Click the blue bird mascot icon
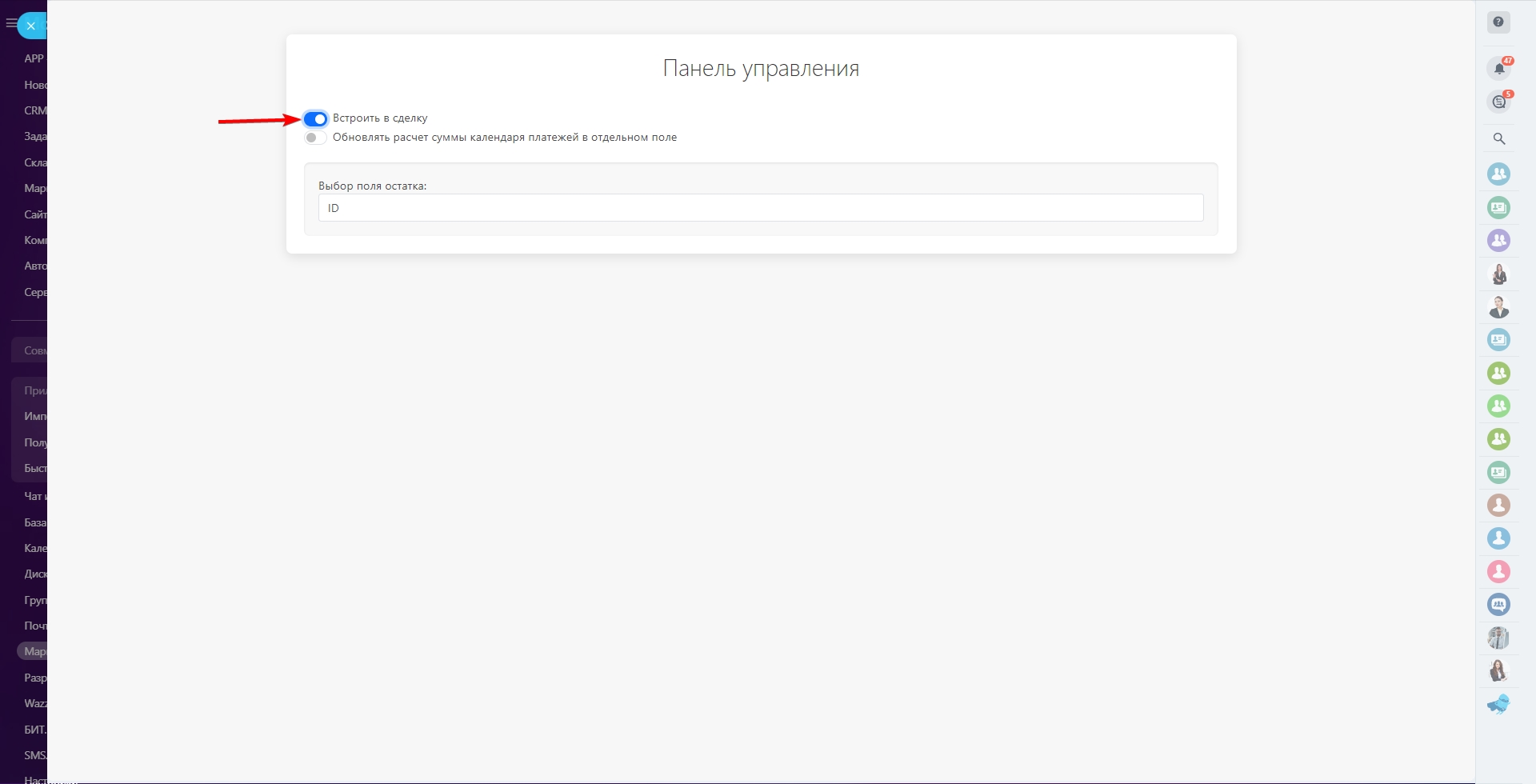The width and height of the screenshot is (1536, 784). coord(1498,704)
